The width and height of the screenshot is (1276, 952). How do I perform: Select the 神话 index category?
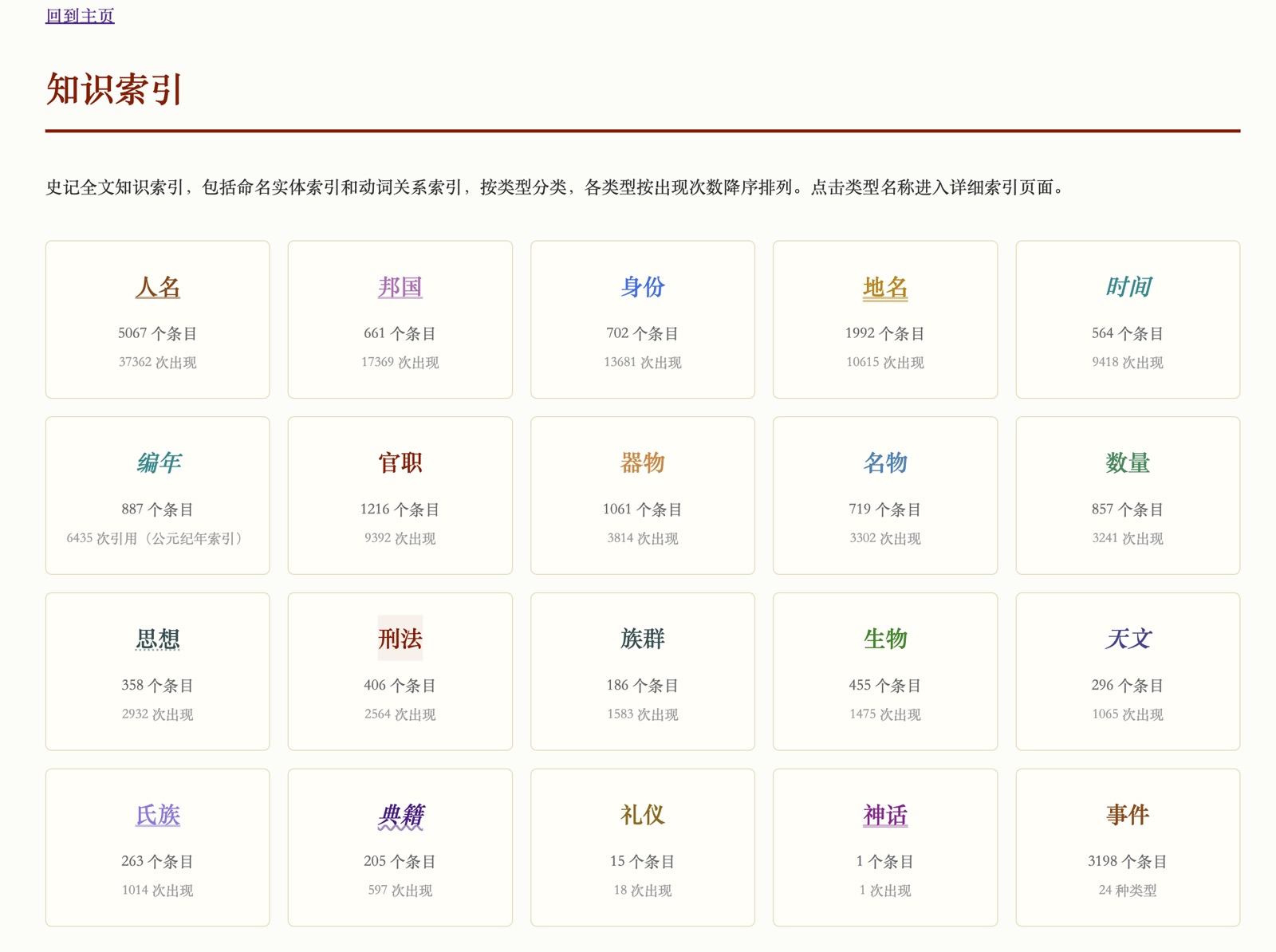tap(885, 816)
